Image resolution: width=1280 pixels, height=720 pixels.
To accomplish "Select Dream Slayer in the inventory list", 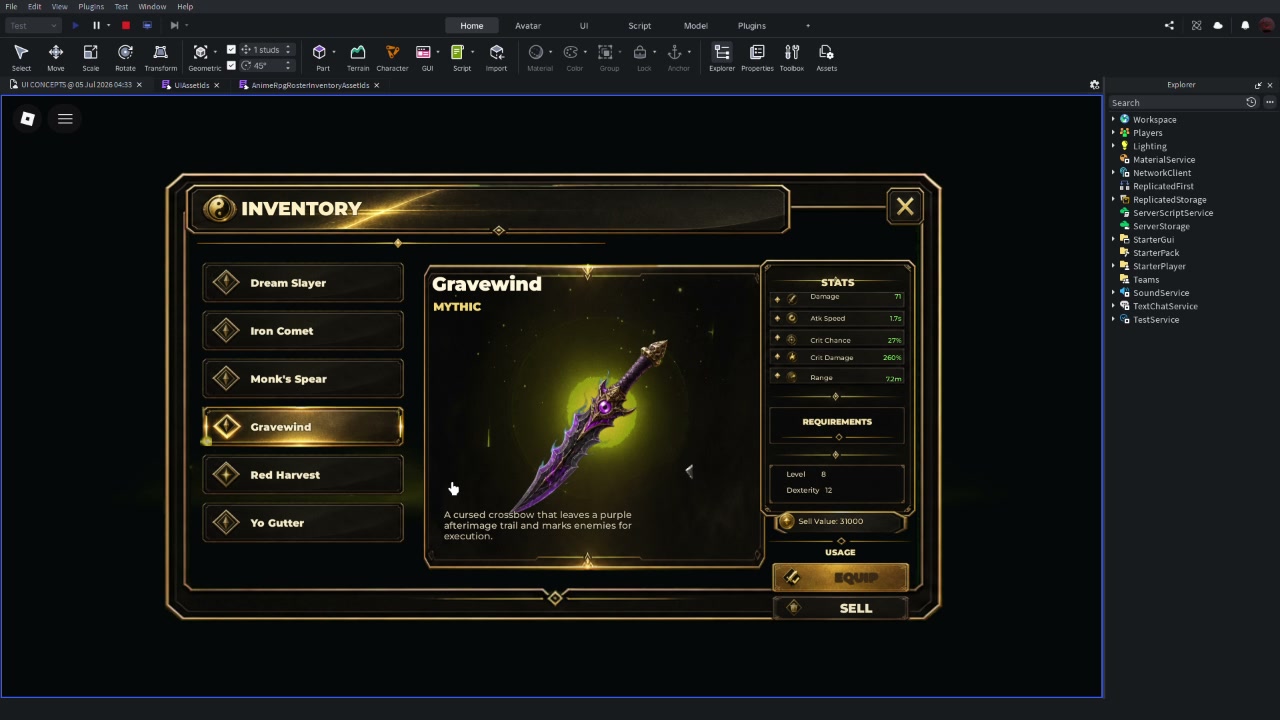I will tap(303, 283).
